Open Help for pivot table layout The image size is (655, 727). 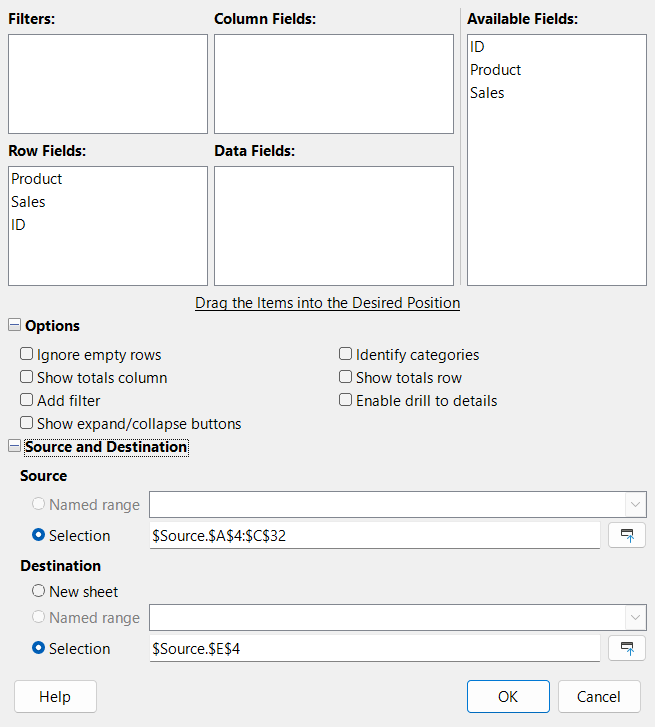[55, 696]
